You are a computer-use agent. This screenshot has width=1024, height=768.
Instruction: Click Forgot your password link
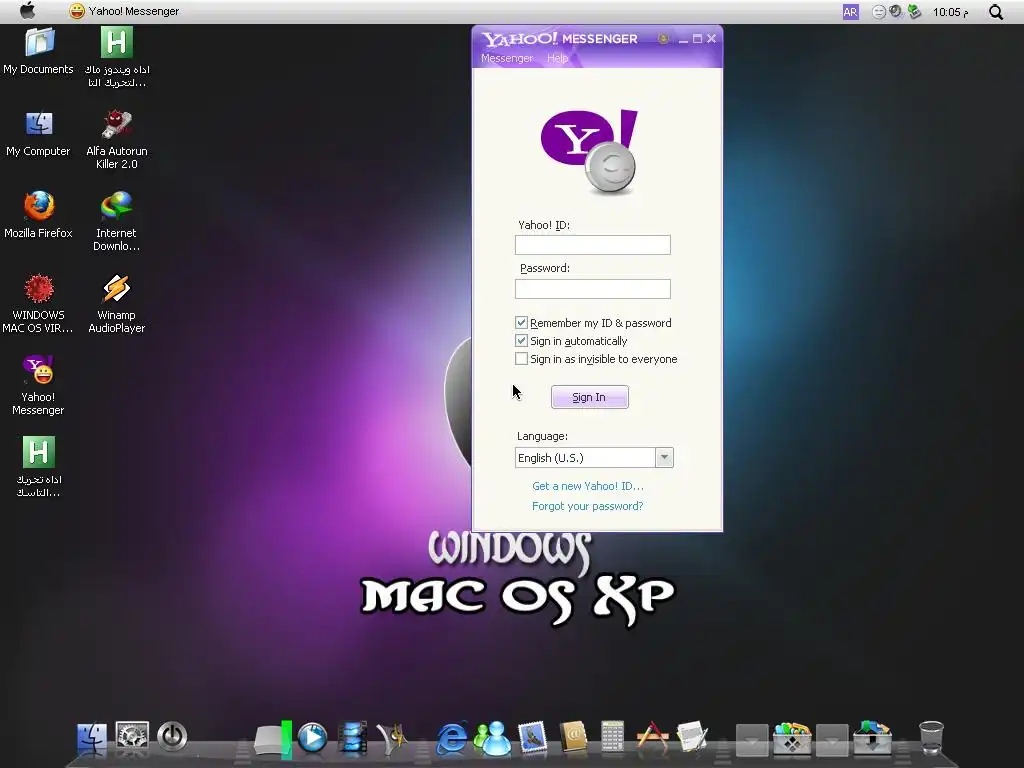coord(588,506)
